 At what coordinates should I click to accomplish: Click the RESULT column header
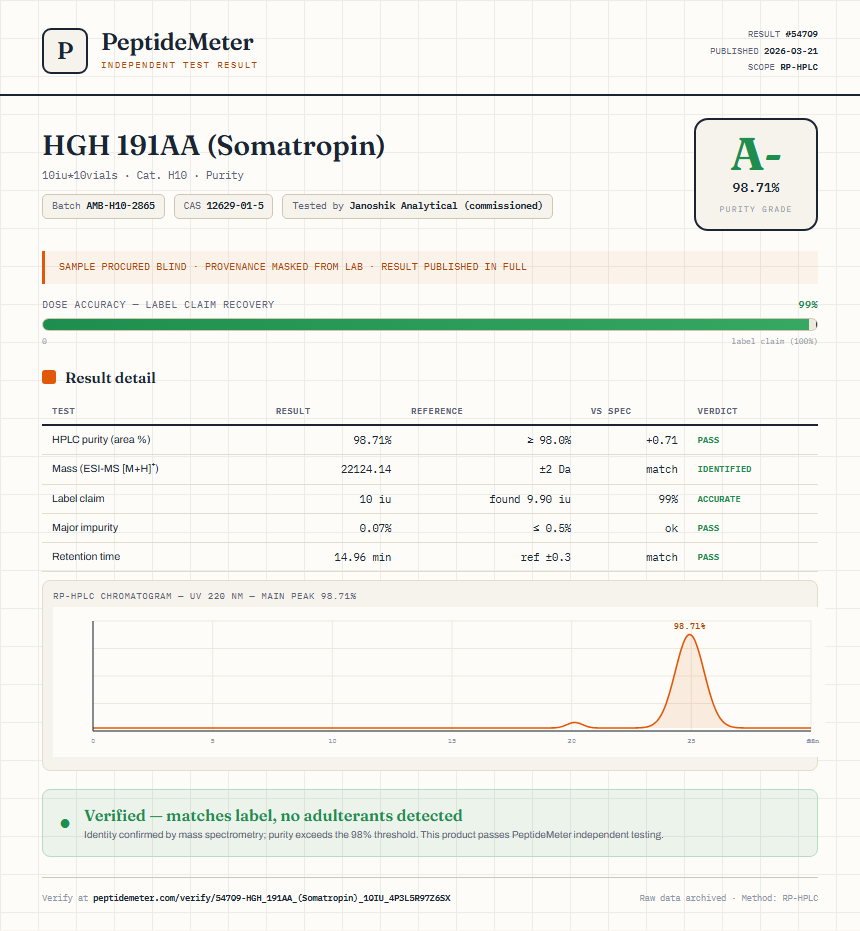click(293, 411)
